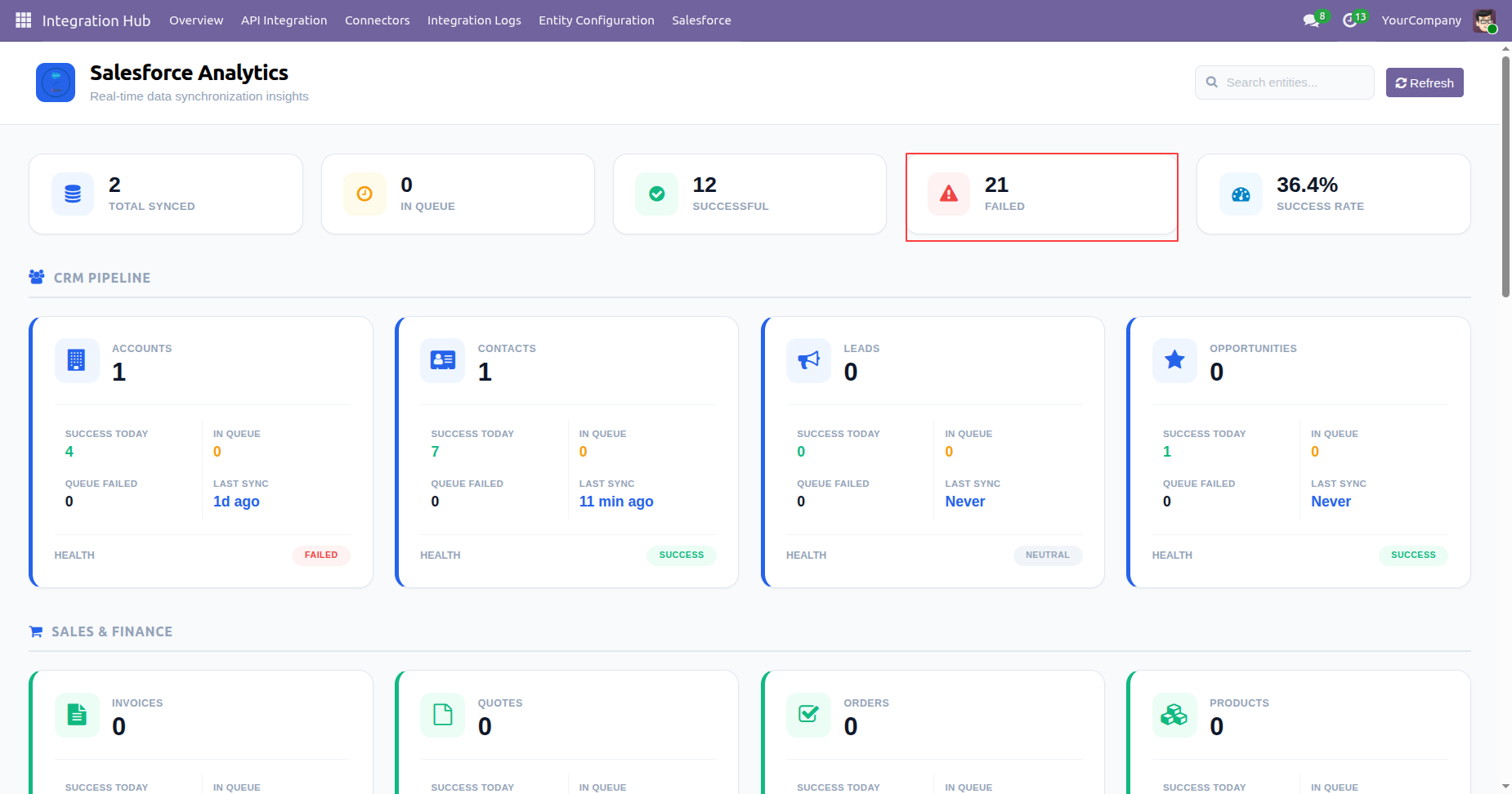Open the Connectors menu
This screenshot has width=1512, height=794.
(378, 20)
